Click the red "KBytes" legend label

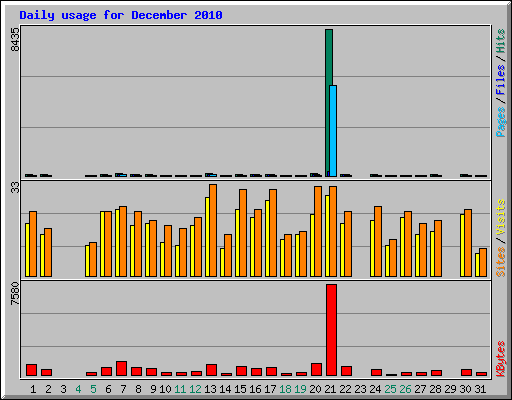coord(501,359)
